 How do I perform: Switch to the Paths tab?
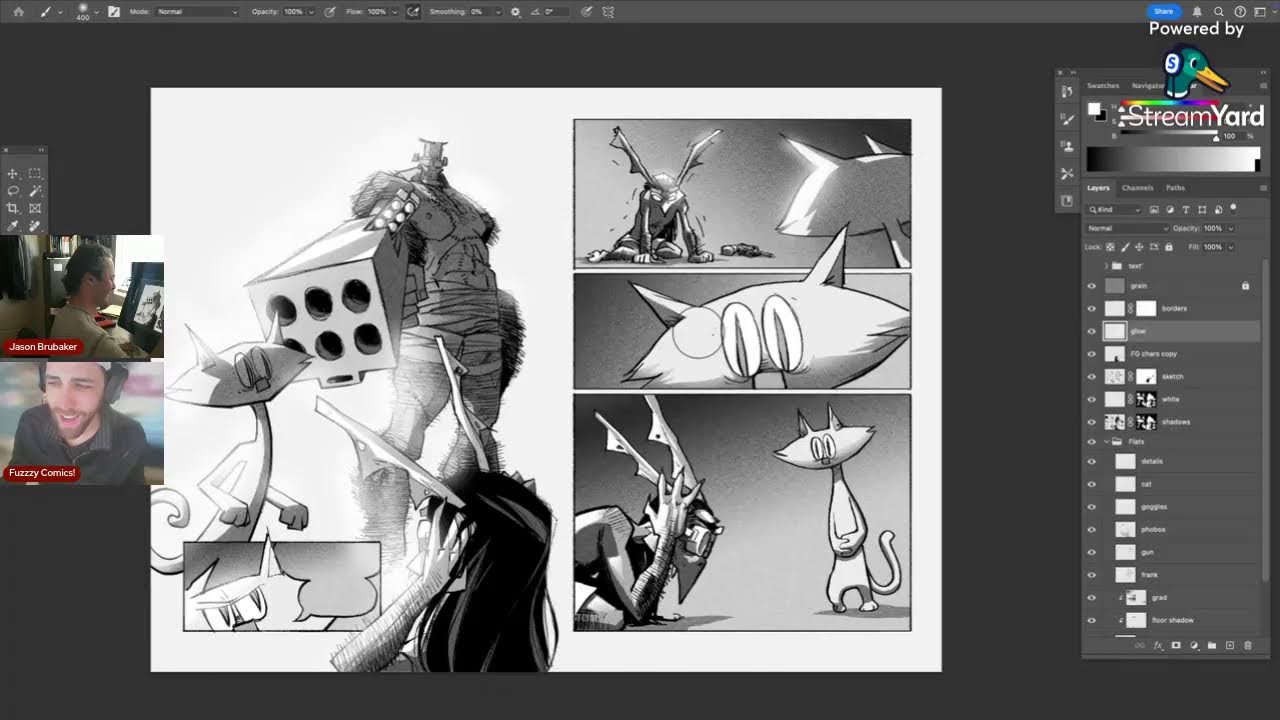tap(1175, 188)
